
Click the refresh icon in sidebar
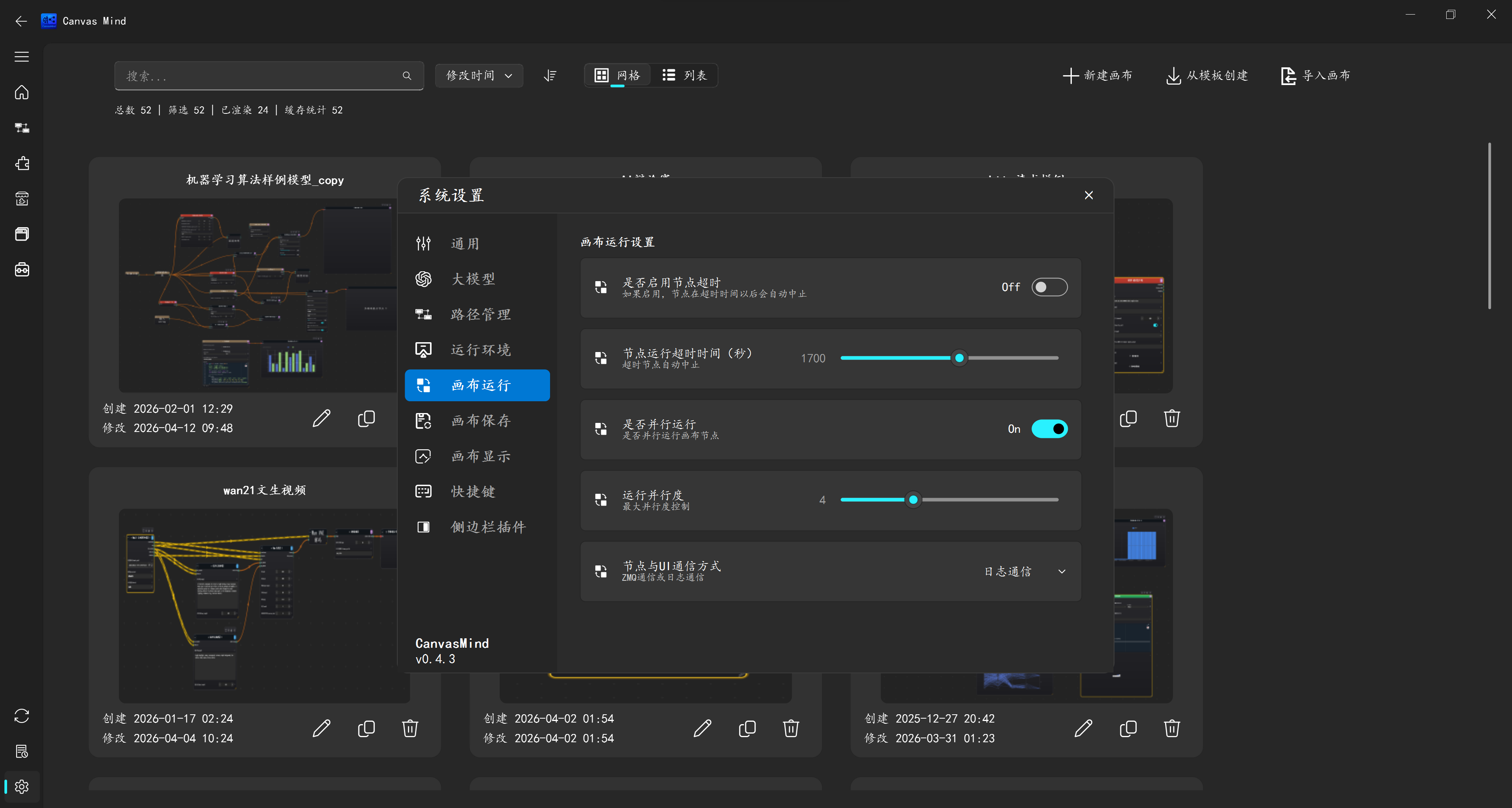pos(22,716)
